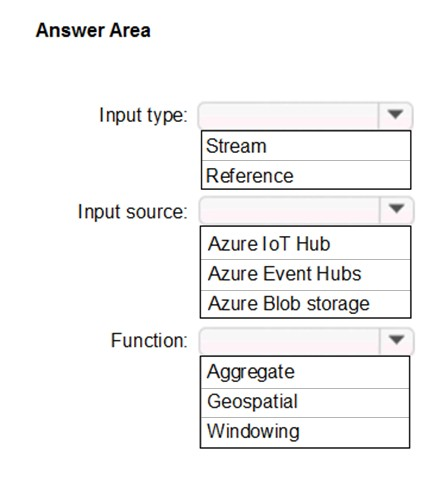Open the Function dropdown arrow
Viewport: 434px width, 488px height.
click(x=396, y=341)
